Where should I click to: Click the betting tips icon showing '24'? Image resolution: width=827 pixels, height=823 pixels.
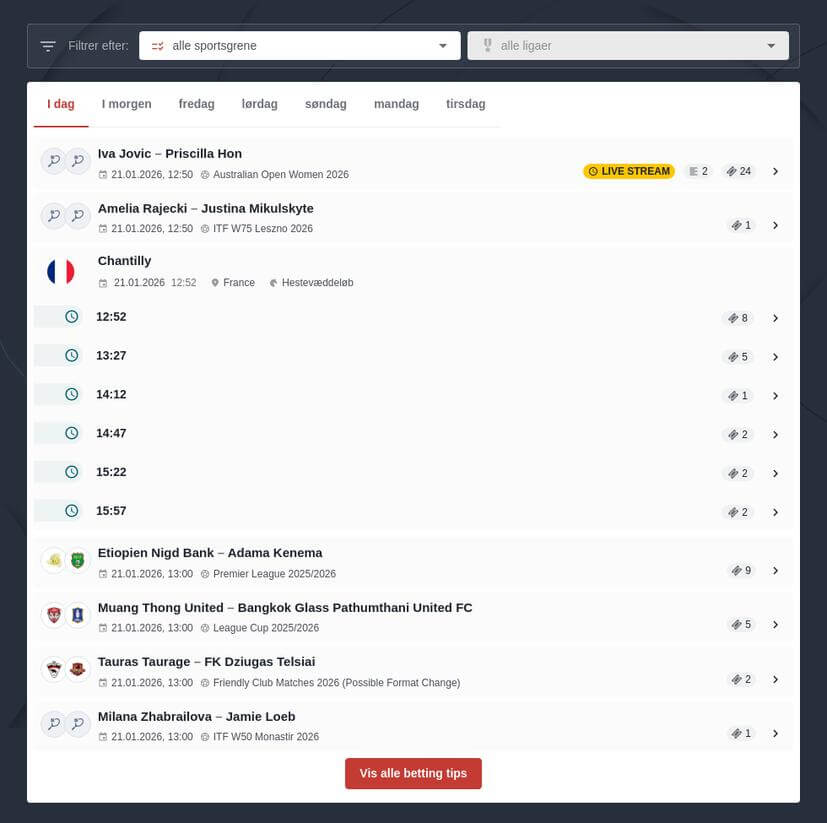tap(739, 170)
